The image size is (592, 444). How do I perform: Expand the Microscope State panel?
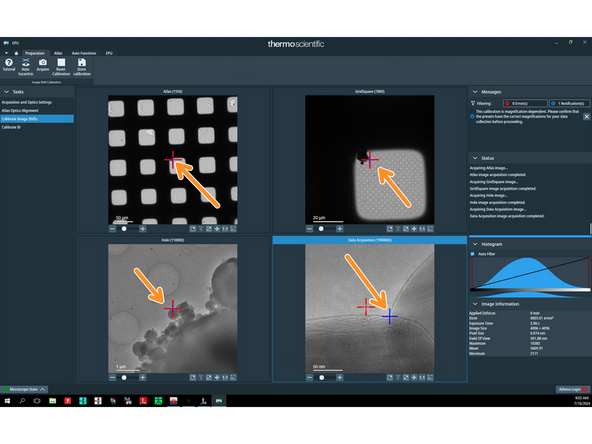24,389
